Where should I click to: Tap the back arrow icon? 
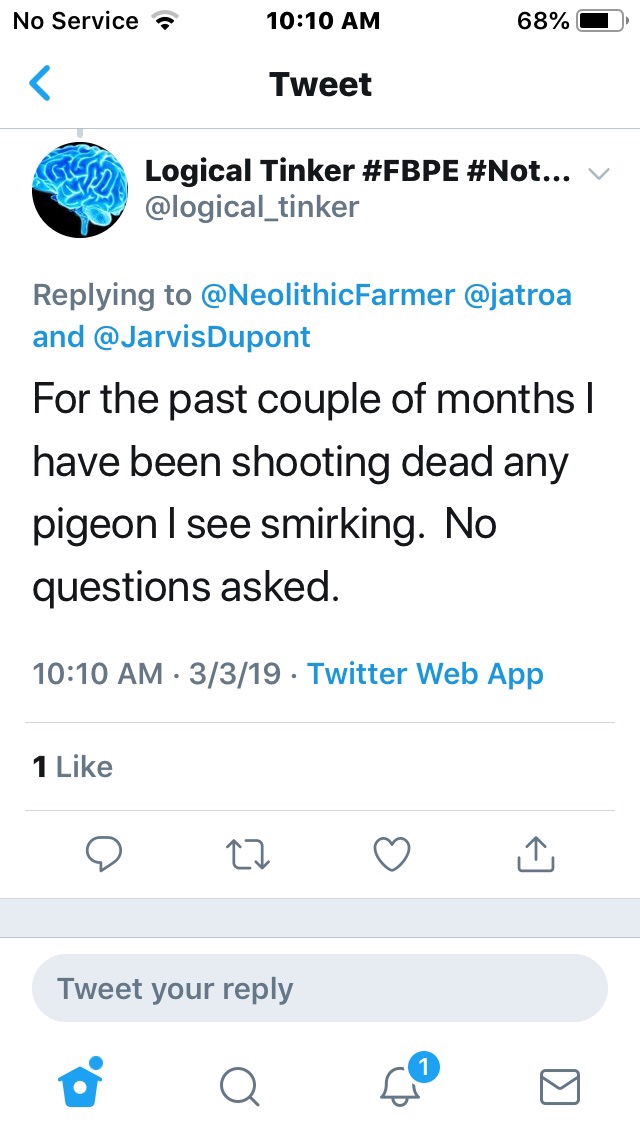[40, 84]
